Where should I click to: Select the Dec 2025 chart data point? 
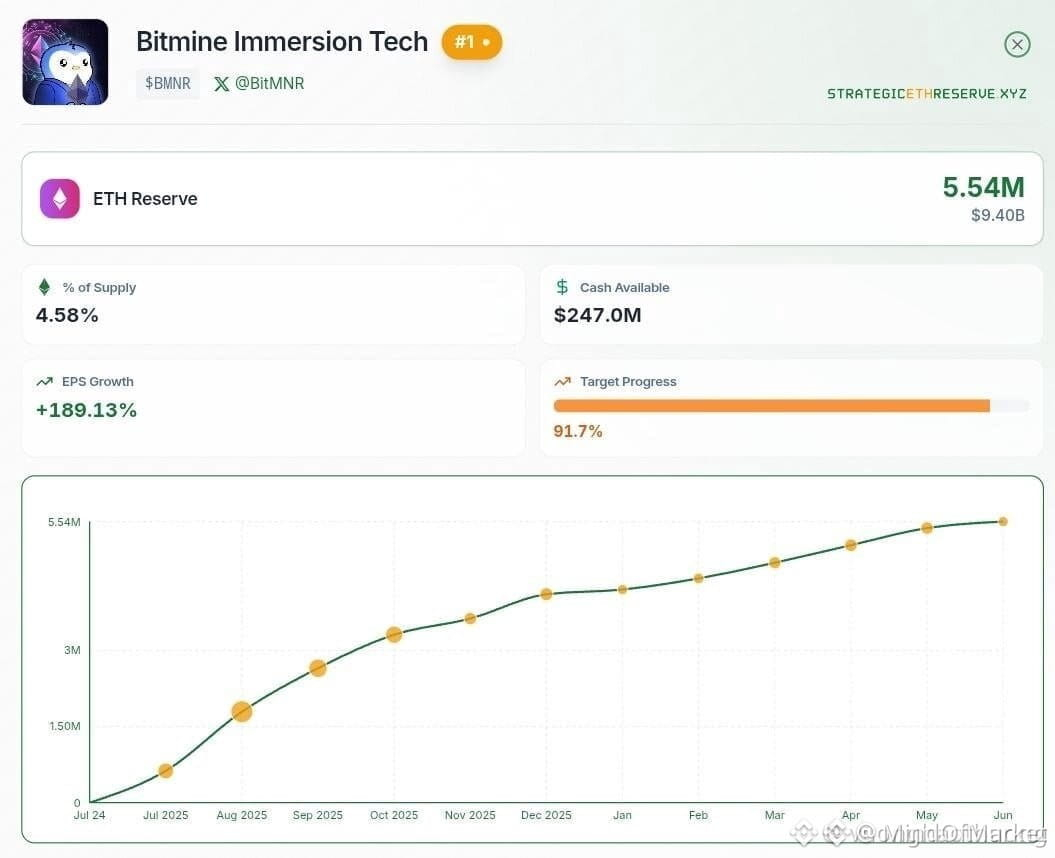[546, 594]
